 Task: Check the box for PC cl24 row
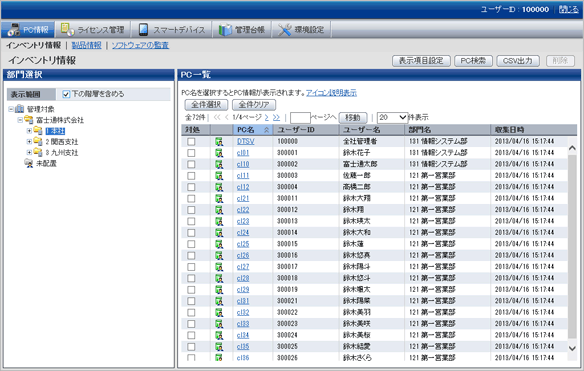click(191, 233)
